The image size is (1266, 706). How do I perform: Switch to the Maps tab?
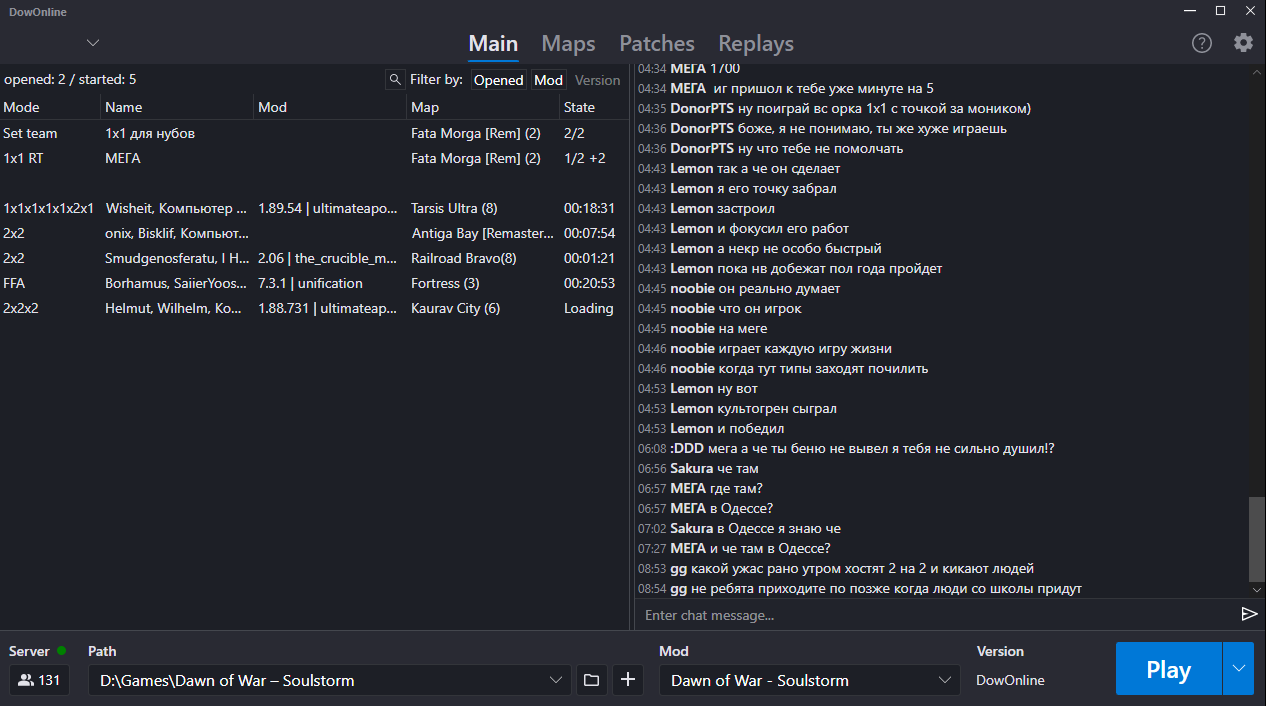tap(568, 44)
